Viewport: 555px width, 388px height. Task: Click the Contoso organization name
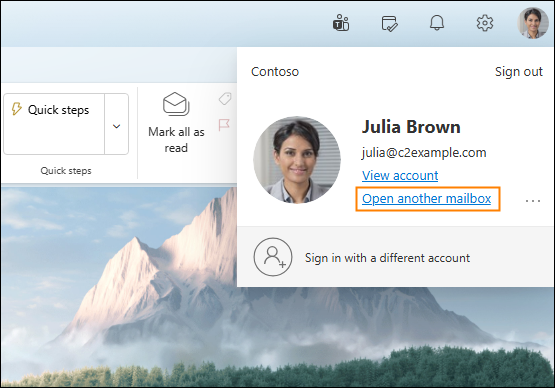click(275, 72)
